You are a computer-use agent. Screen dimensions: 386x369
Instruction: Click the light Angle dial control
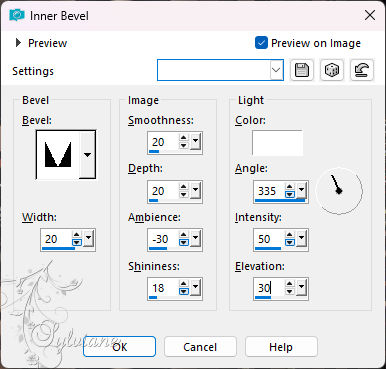(339, 191)
